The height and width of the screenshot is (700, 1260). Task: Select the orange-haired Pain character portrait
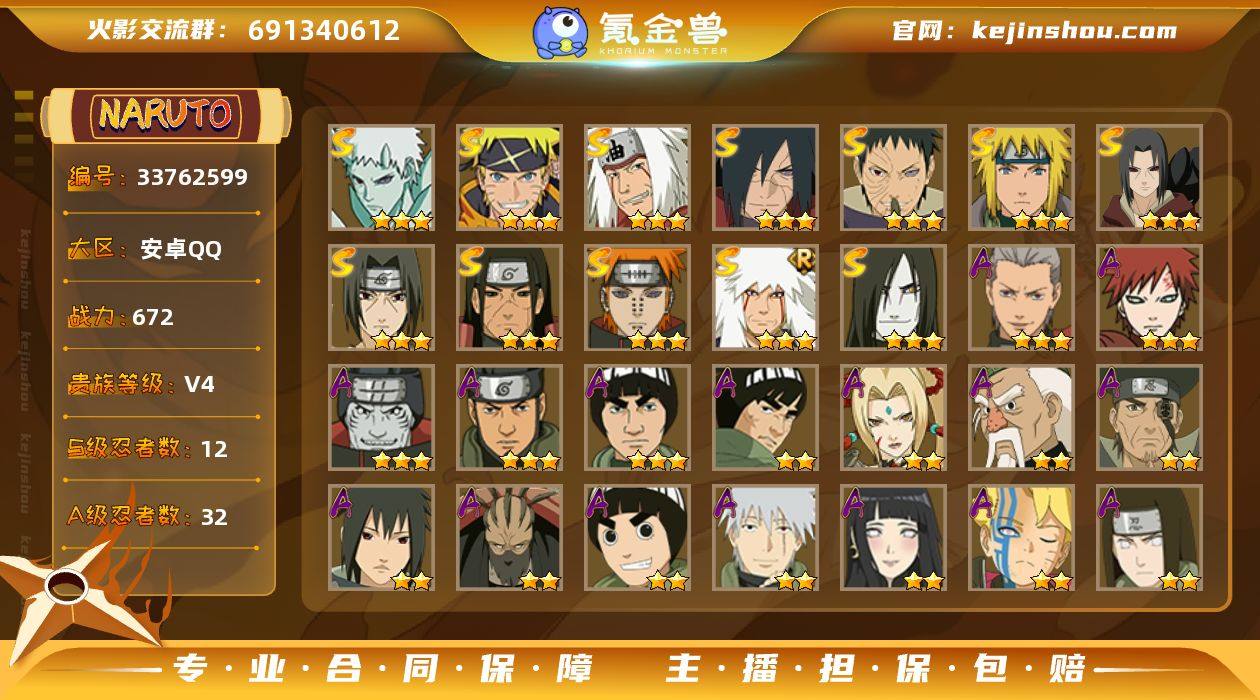[x=638, y=297]
